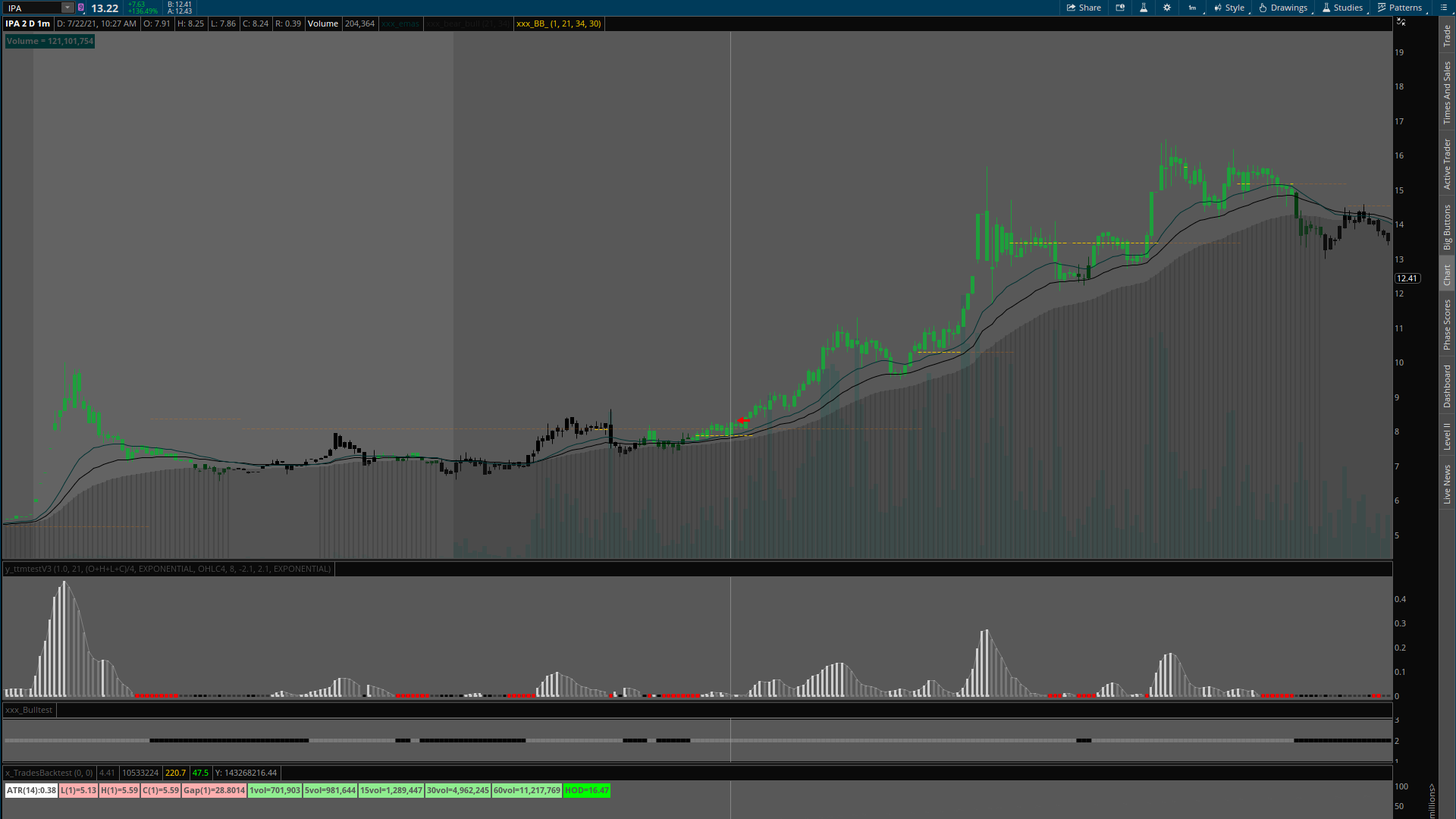The image size is (1456, 819).
Task: Toggle the price axis auto-scale icon
Action: point(1401,22)
